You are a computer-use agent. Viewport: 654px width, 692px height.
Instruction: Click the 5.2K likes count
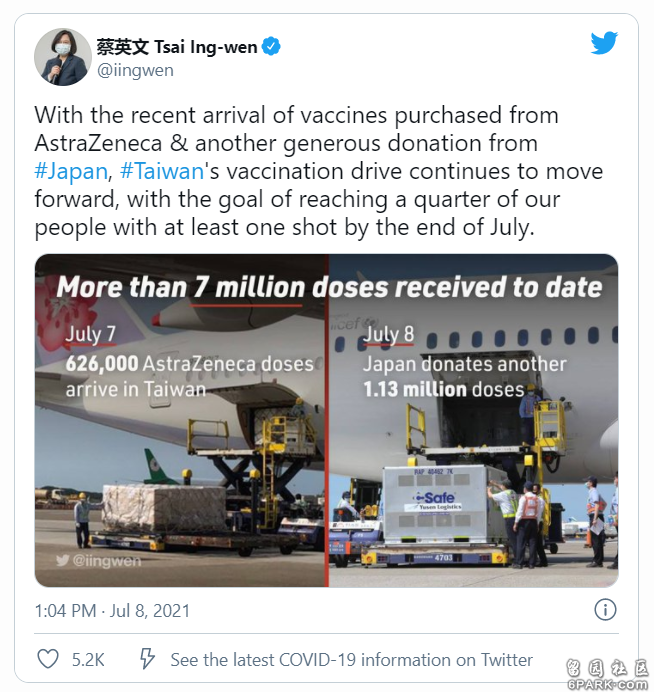(x=88, y=660)
